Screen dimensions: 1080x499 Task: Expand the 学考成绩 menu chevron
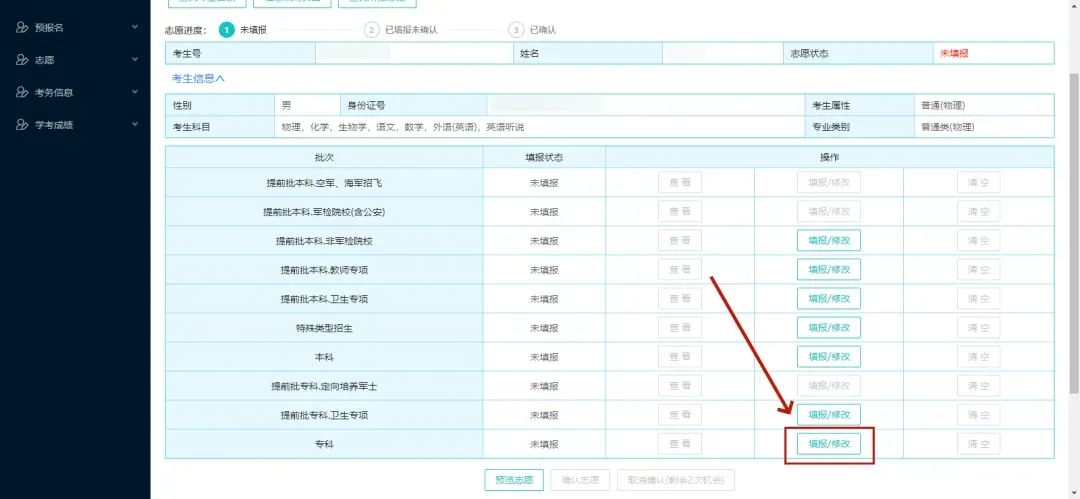135,125
